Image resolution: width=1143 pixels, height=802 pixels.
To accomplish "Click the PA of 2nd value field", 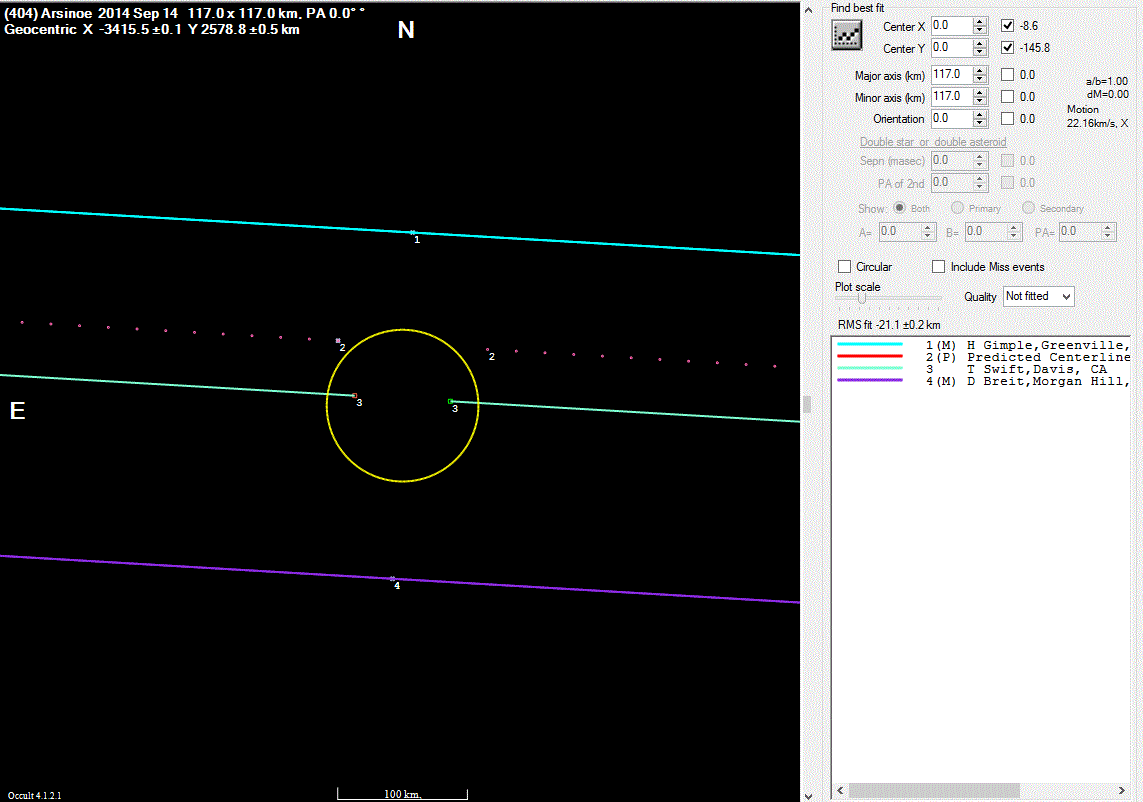I will pyautogui.click(x=952, y=182).
